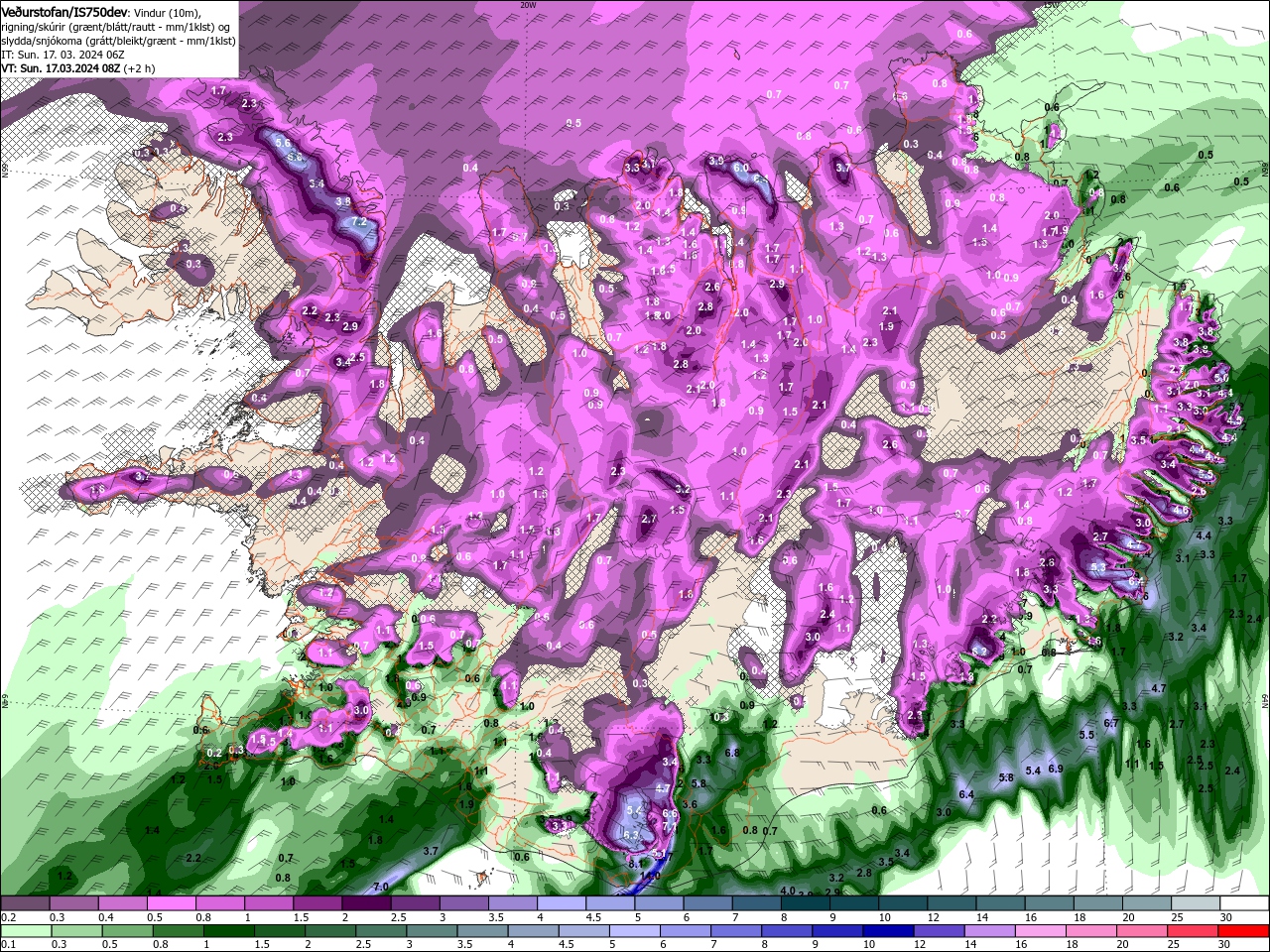Click the 7.2 snowfall value on the map
This screenshot has height=952, width=1270.
[360, 222]
